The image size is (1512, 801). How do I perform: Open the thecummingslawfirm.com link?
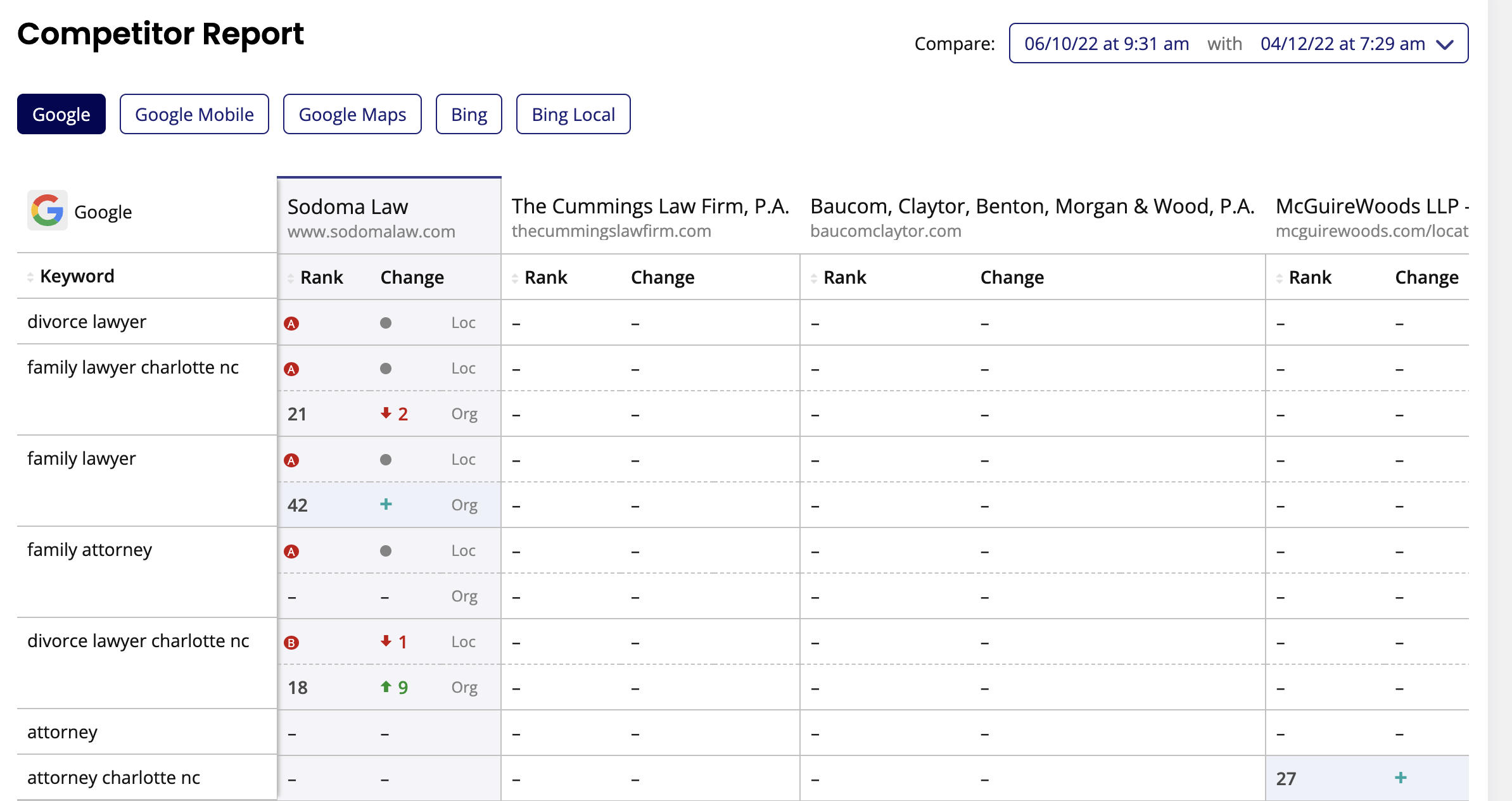[x=611, y=231]
